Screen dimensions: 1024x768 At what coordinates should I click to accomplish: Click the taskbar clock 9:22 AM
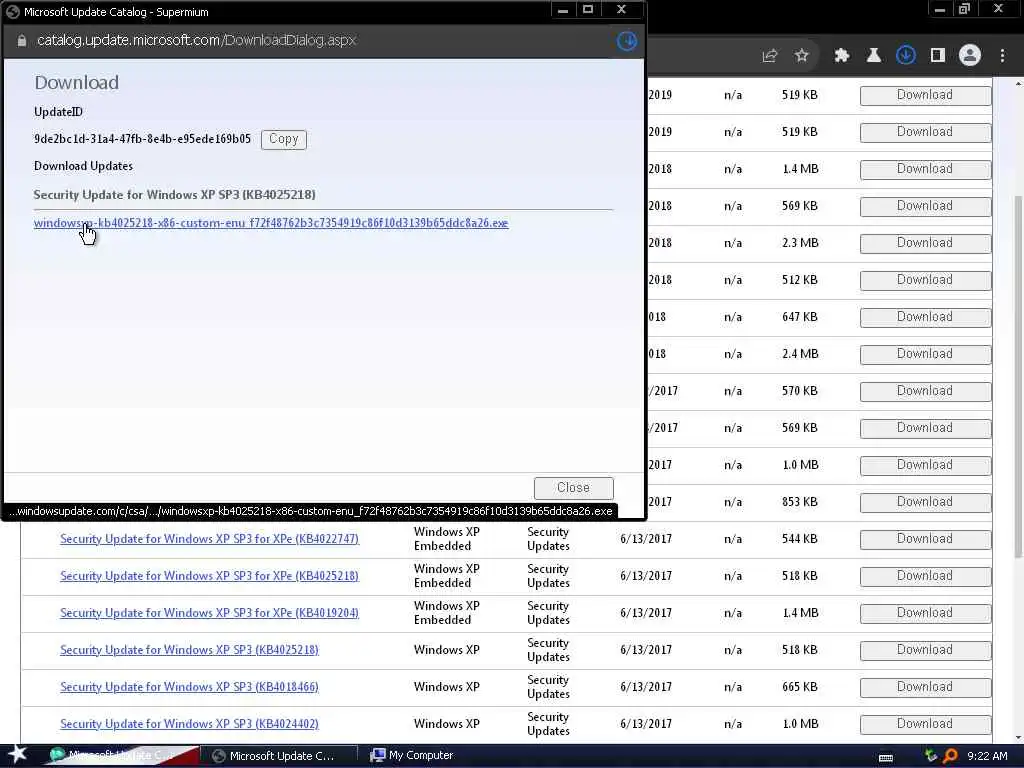coord(987,756)
